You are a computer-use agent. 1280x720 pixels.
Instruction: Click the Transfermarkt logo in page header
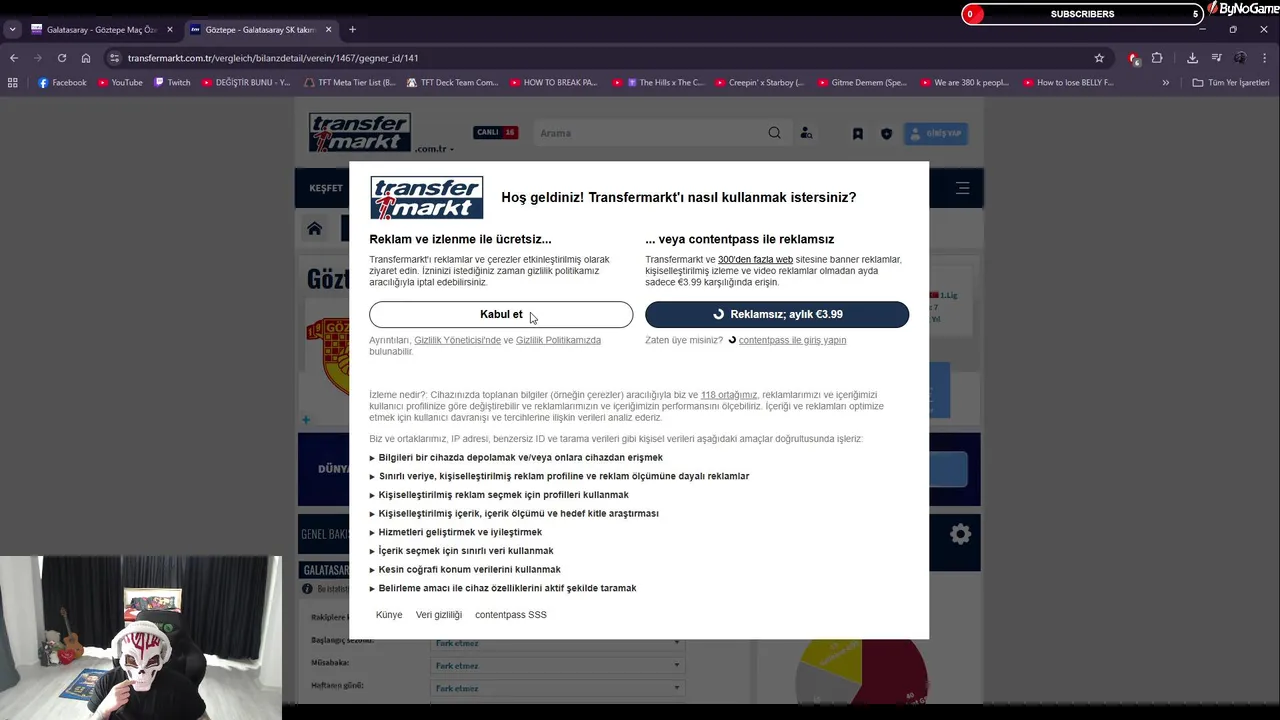(x=359, y=132)
